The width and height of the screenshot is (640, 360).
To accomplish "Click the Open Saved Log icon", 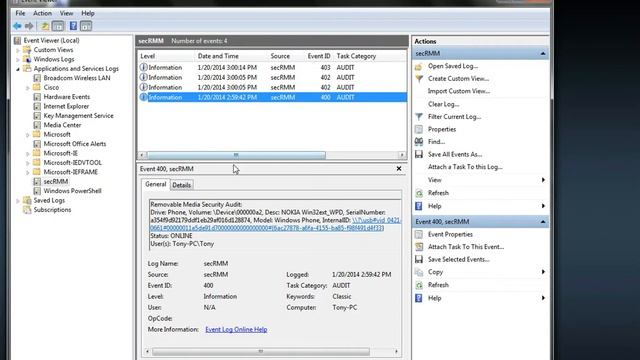I will (418, 66).
